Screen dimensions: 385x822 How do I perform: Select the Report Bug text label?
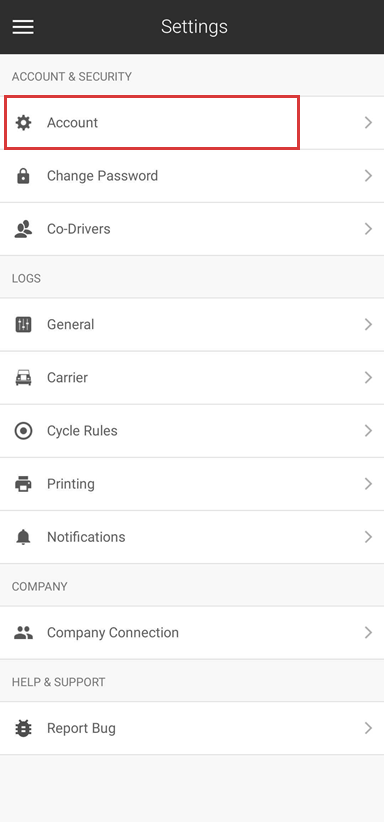tap(81, 729)
